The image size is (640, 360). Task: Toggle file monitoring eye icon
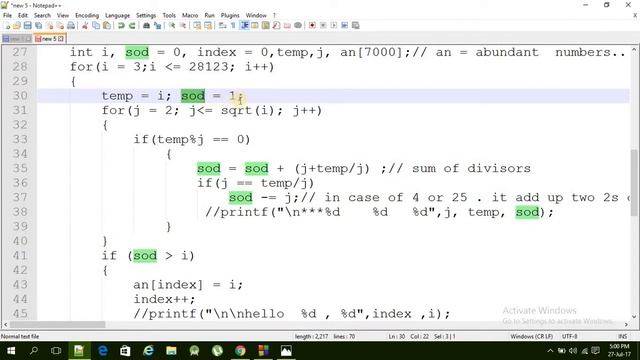[298, 25]
